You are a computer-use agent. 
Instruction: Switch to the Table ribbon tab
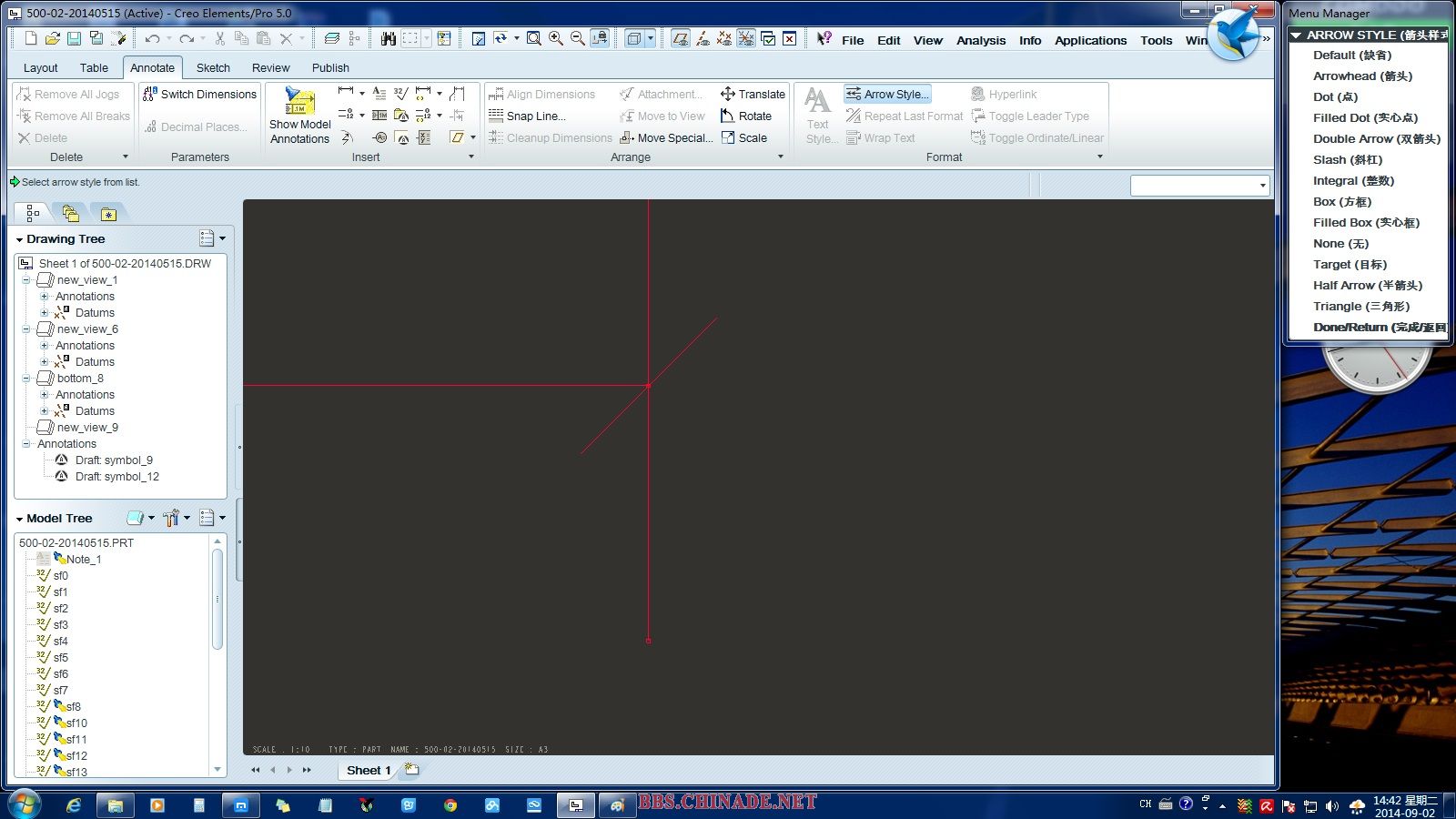94,68
